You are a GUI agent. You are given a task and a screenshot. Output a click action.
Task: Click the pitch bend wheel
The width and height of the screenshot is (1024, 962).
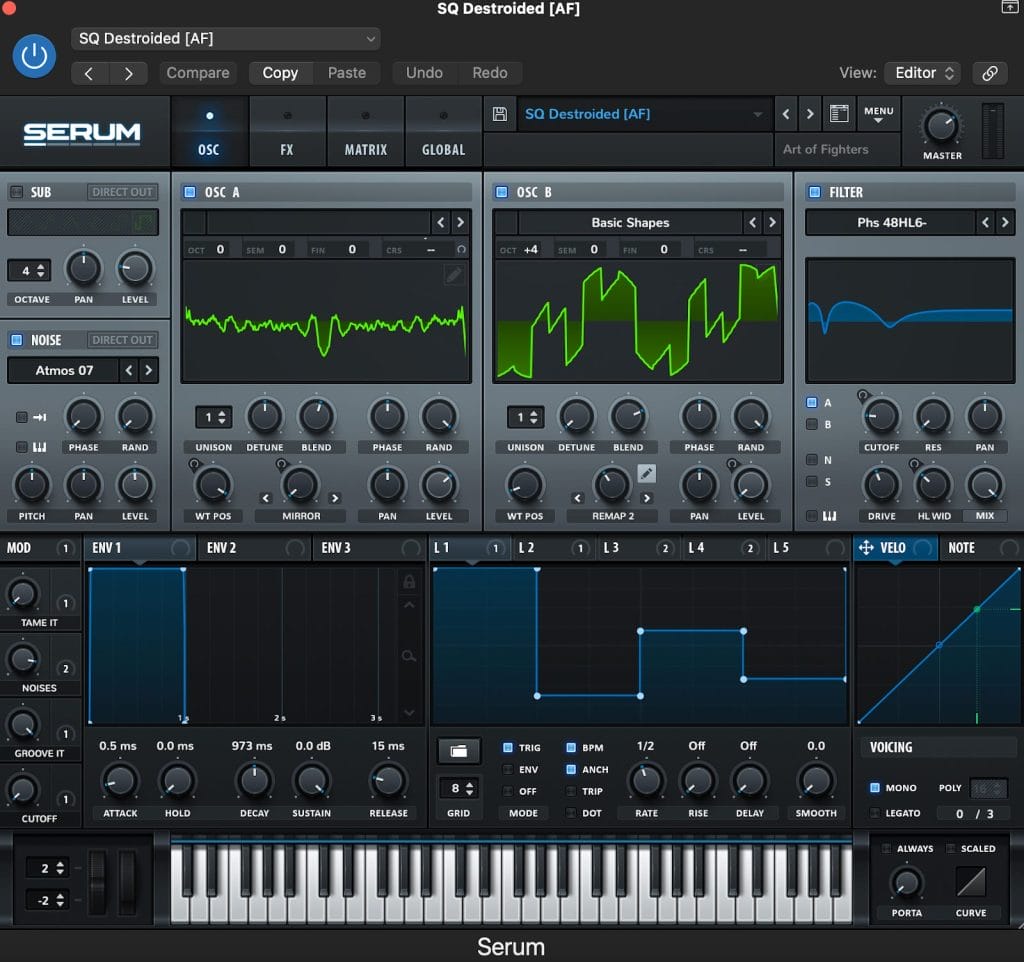(97, 881)
